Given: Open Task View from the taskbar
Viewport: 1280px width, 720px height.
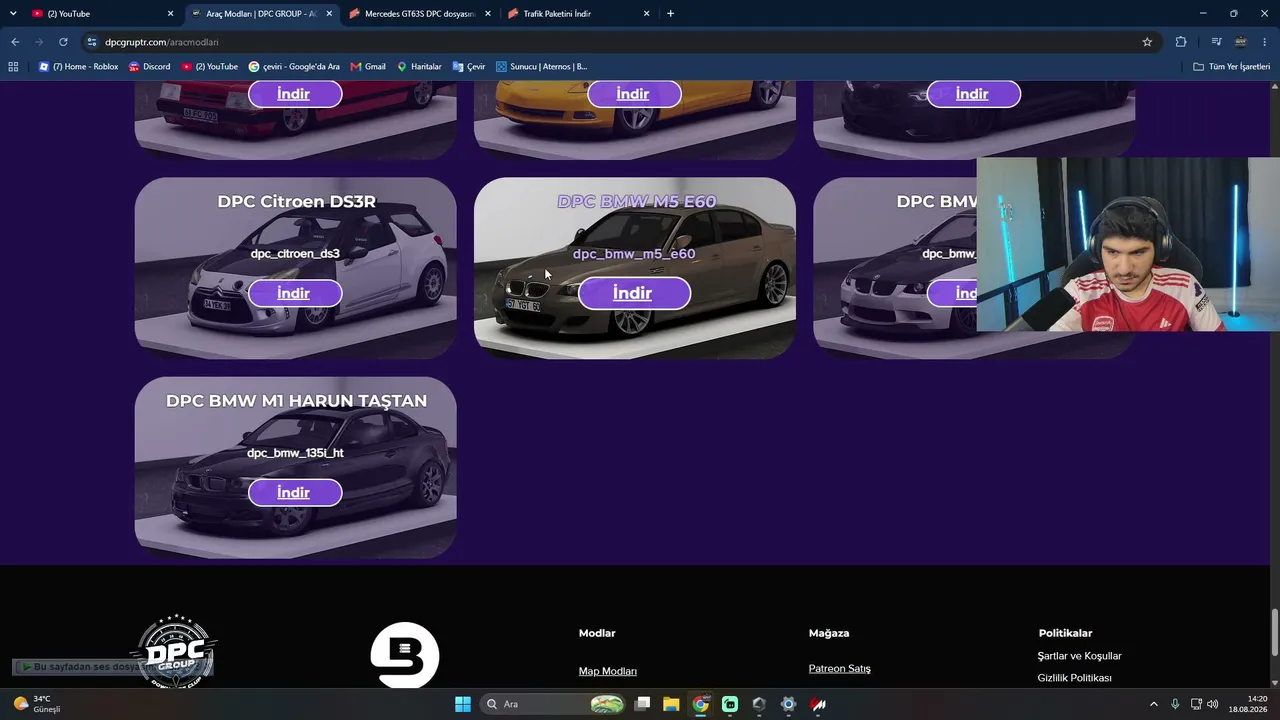Looking at the screenshot, I should pyautogui.click(x=643, y=704).
